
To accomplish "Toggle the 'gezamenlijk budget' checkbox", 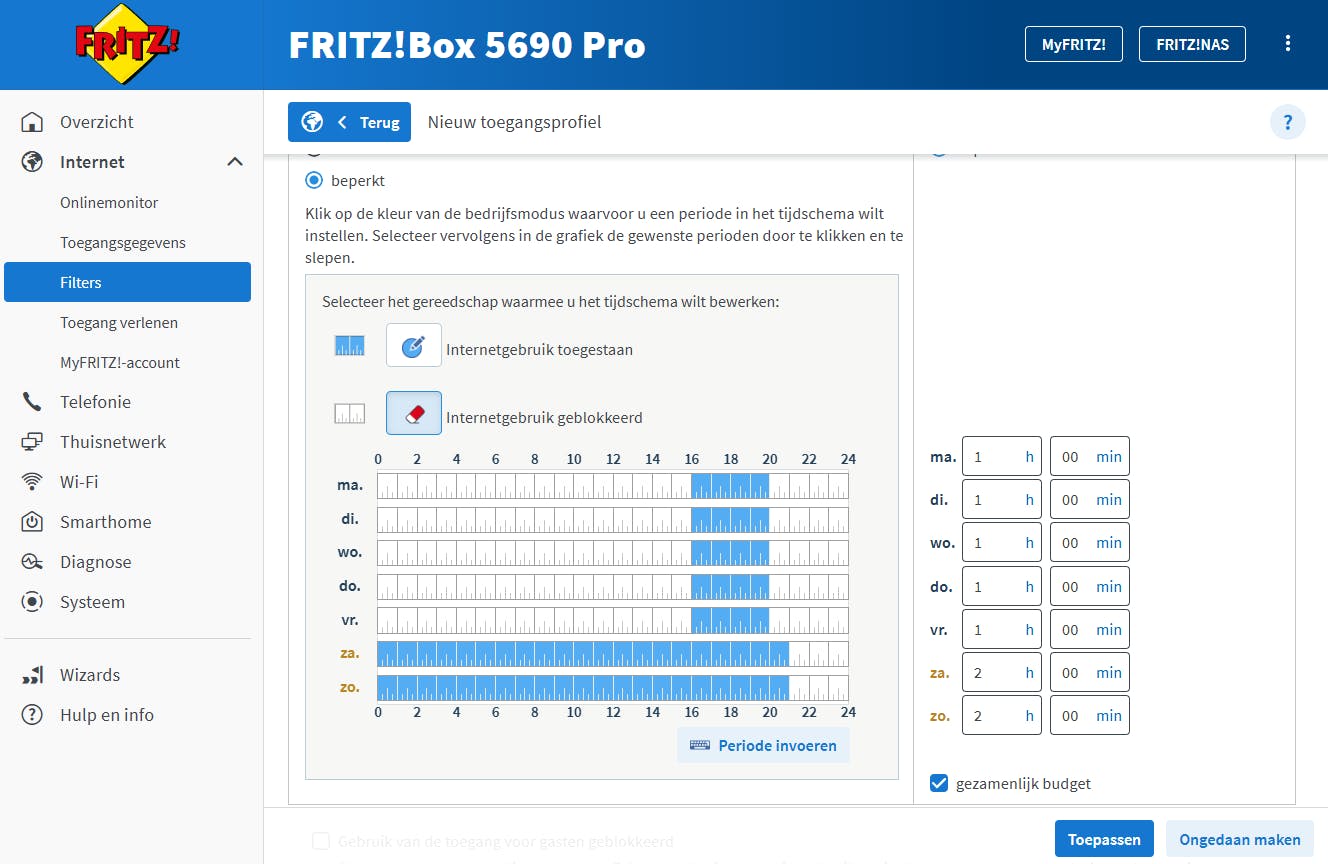I will 939,783.
